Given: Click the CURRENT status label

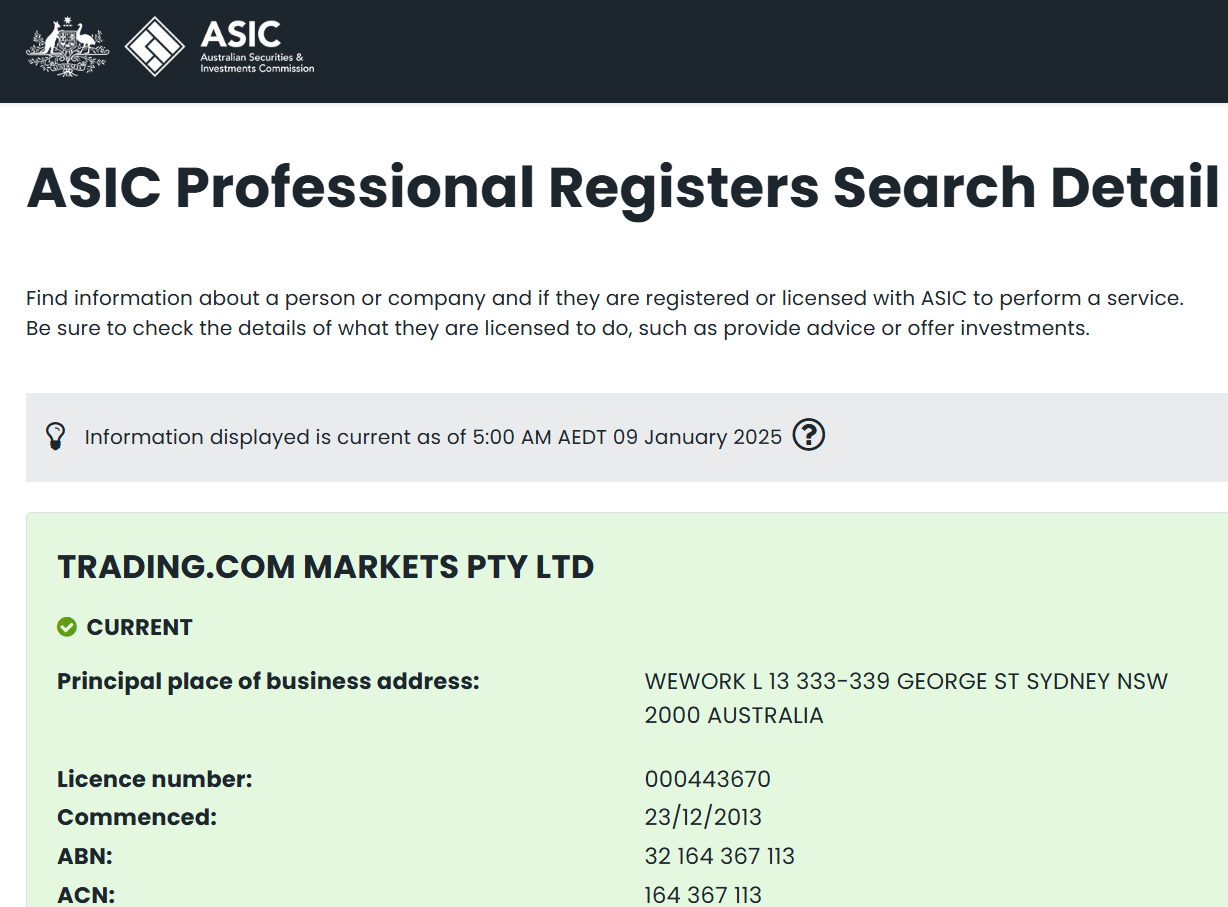Looking at the screenshot, I should tap(139, 627).
